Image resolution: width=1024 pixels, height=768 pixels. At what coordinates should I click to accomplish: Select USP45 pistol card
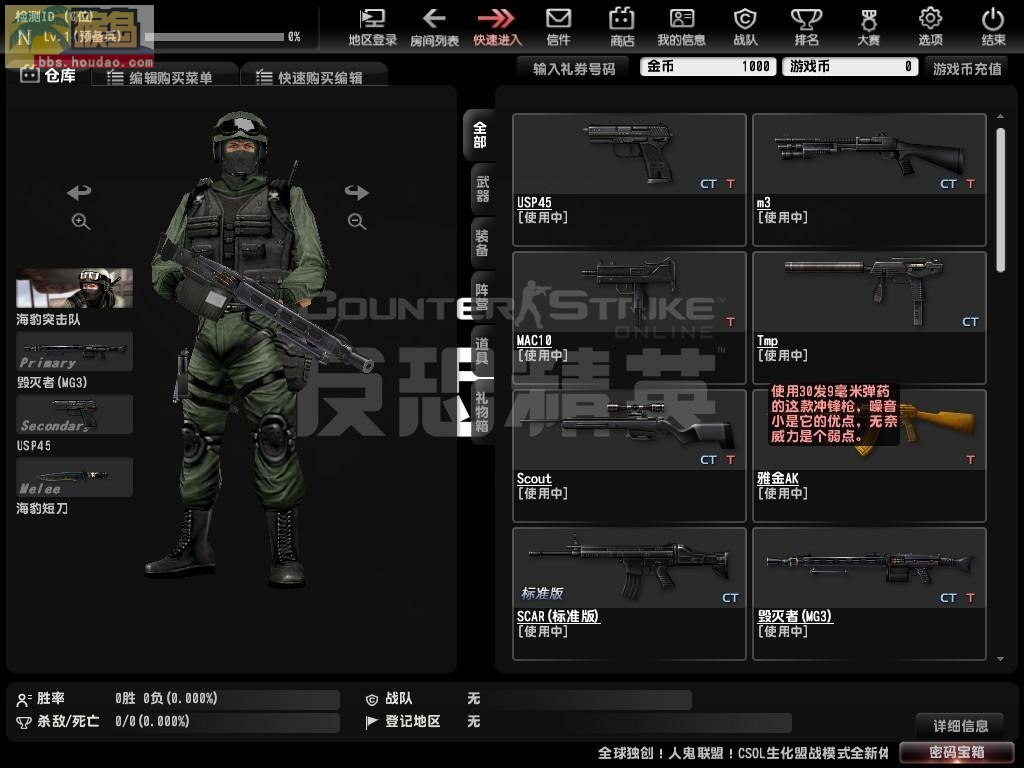pos(630,180)
